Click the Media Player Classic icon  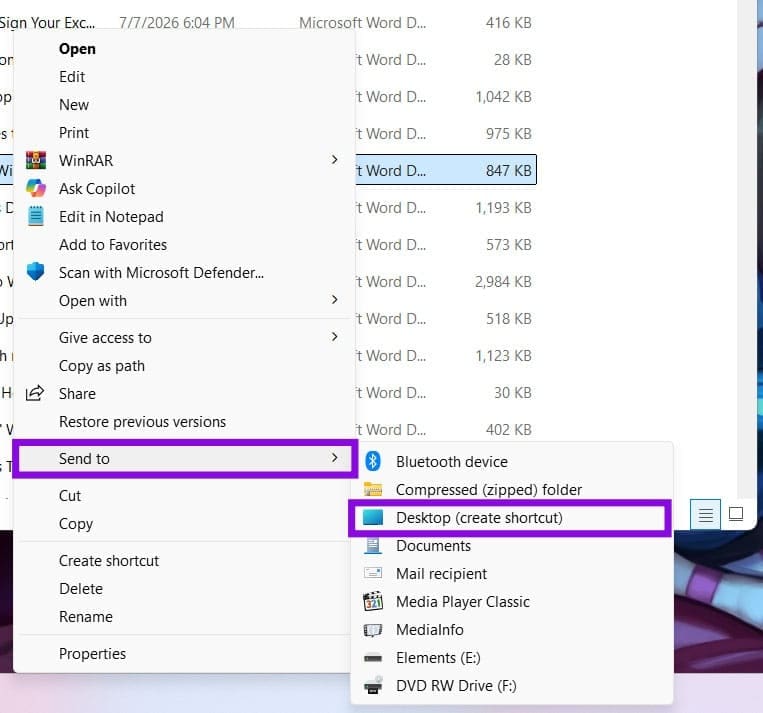point(373,601)
